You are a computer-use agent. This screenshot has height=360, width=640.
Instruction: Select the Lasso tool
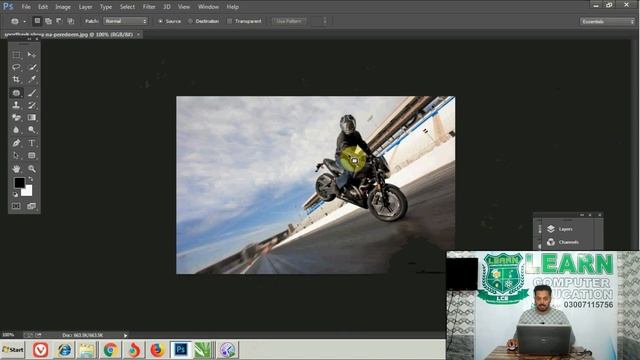click(x=16, y=67)
